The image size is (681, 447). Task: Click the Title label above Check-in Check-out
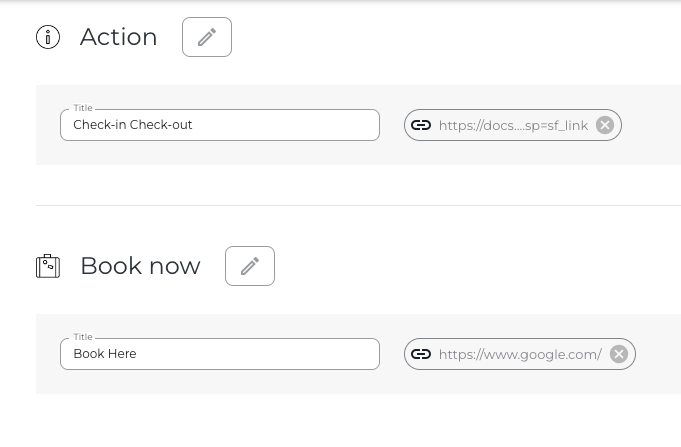point(83,108)
